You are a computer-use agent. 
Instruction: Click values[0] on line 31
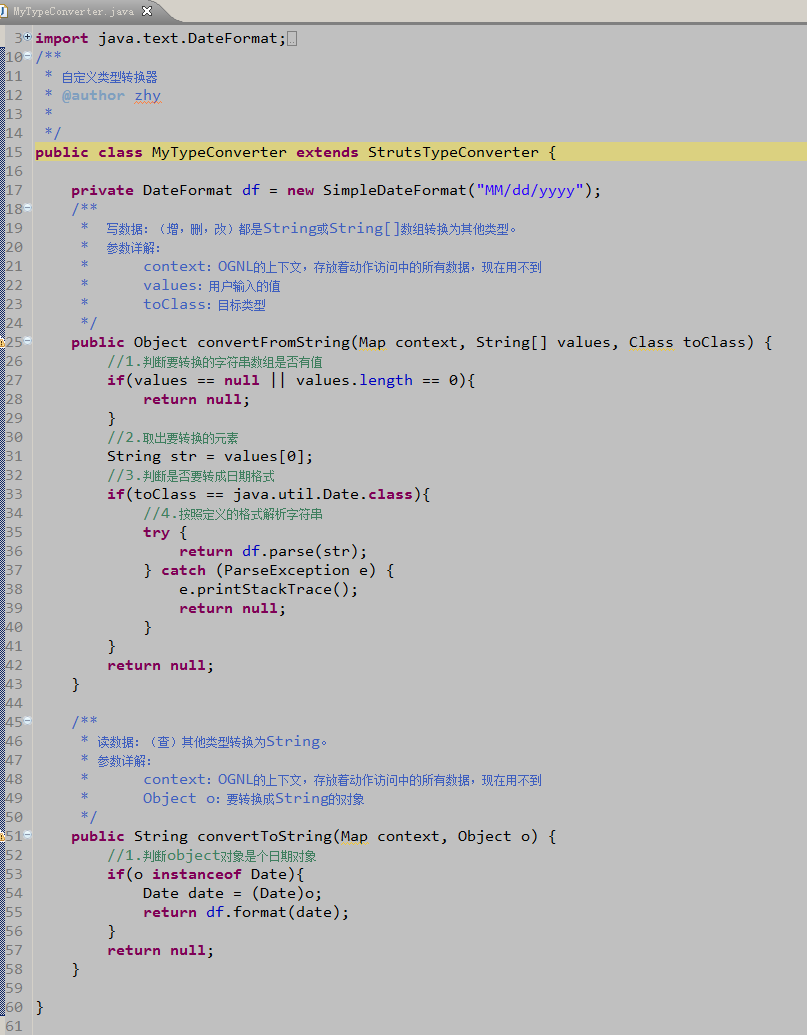click(264, 456)
